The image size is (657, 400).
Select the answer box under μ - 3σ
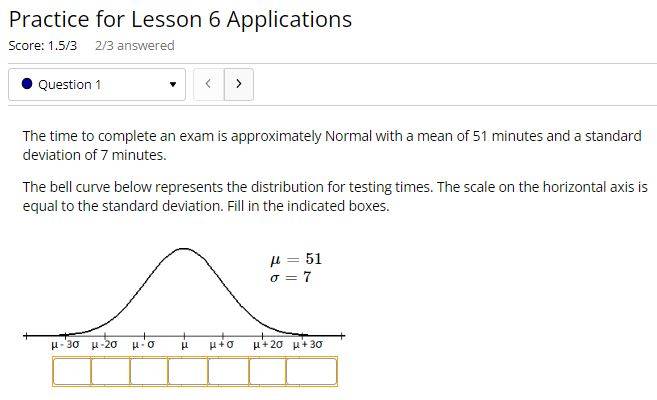coord(72,371)
